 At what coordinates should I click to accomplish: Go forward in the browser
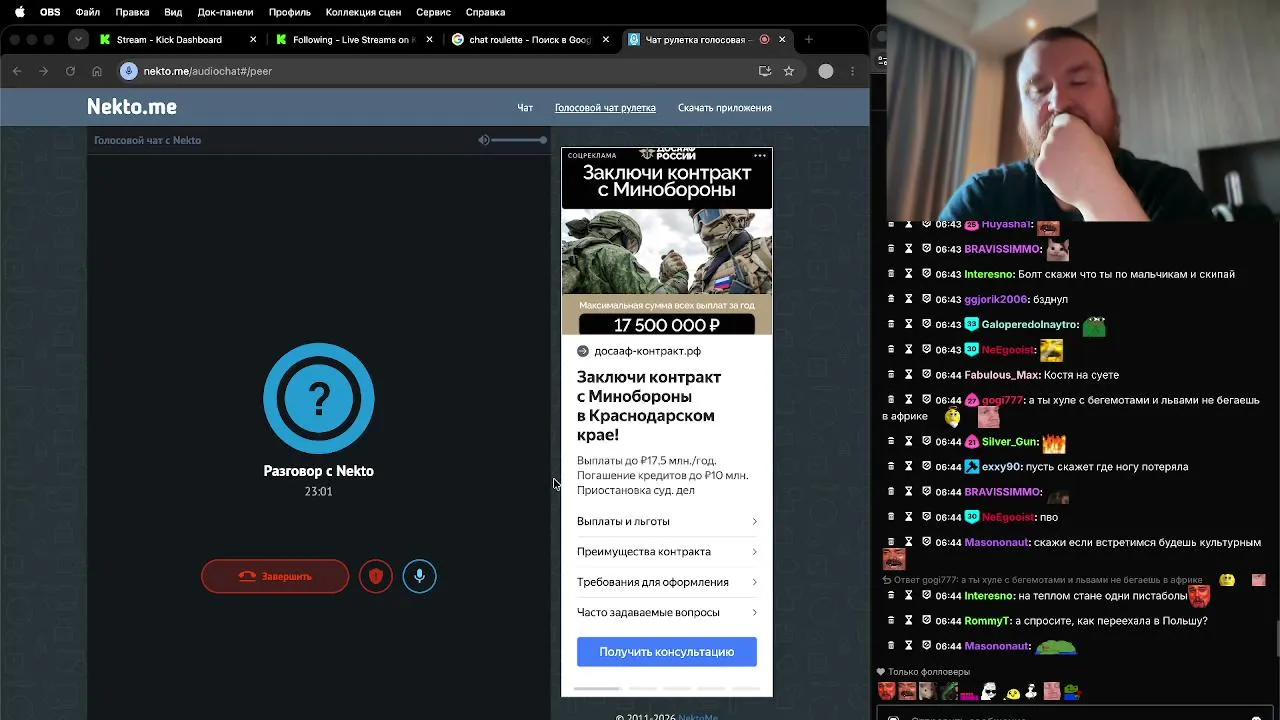[x=43, y=71]
